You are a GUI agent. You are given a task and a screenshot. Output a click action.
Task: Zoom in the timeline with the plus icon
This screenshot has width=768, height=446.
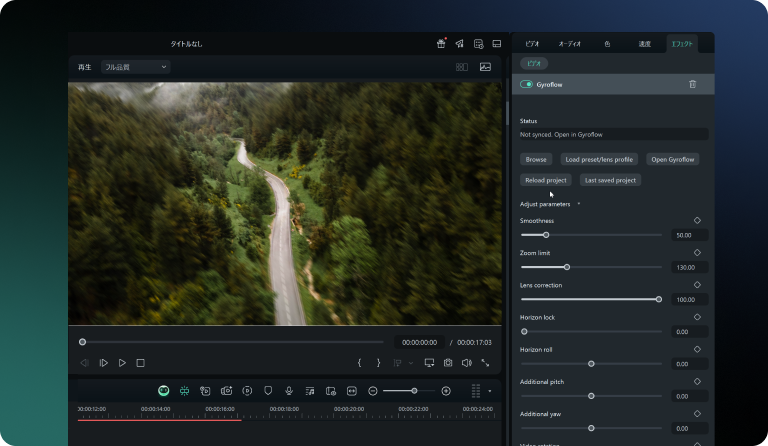click(446, 391)
